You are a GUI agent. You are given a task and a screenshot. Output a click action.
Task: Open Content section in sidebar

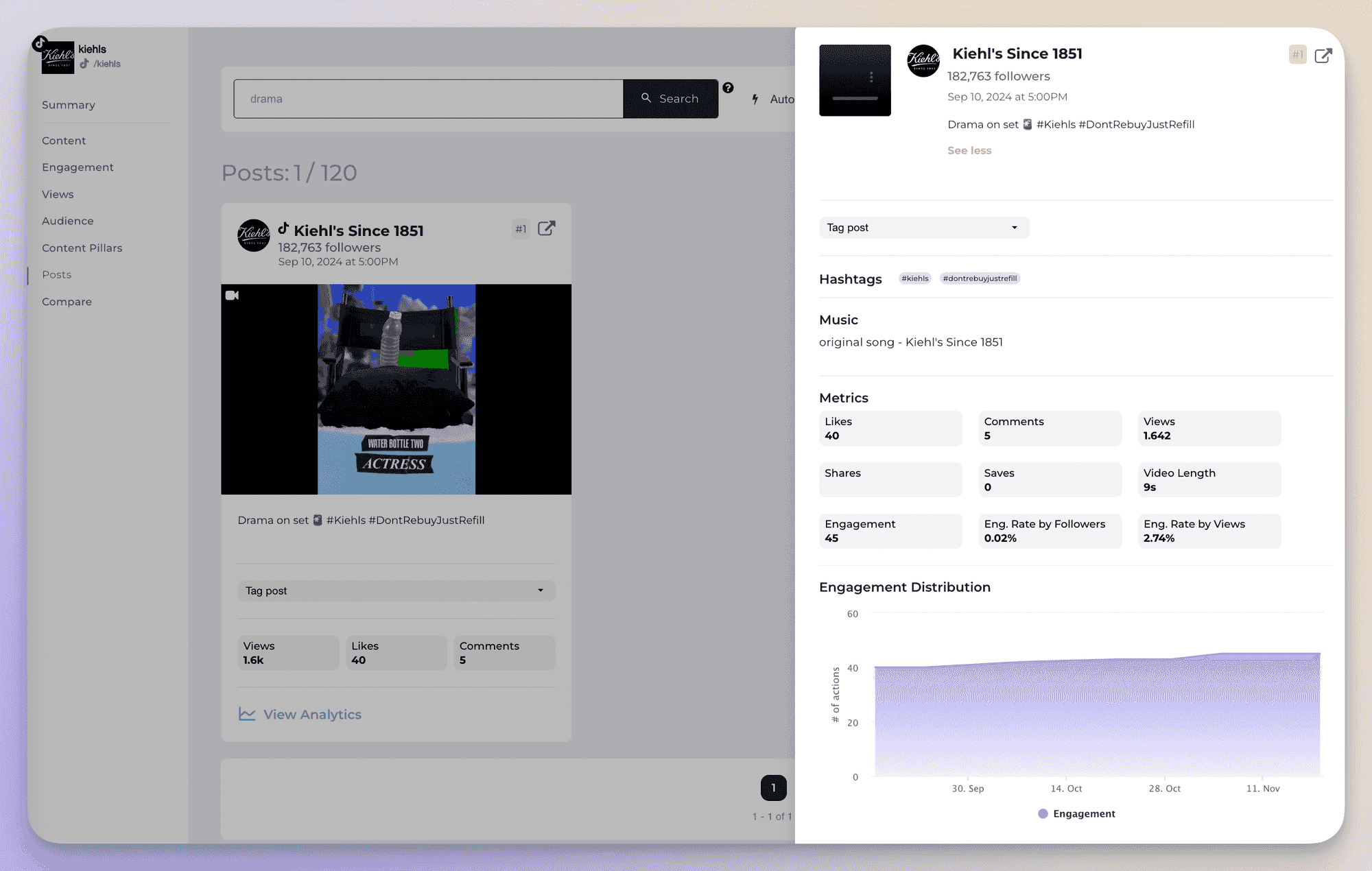click(x=64, y=141)
